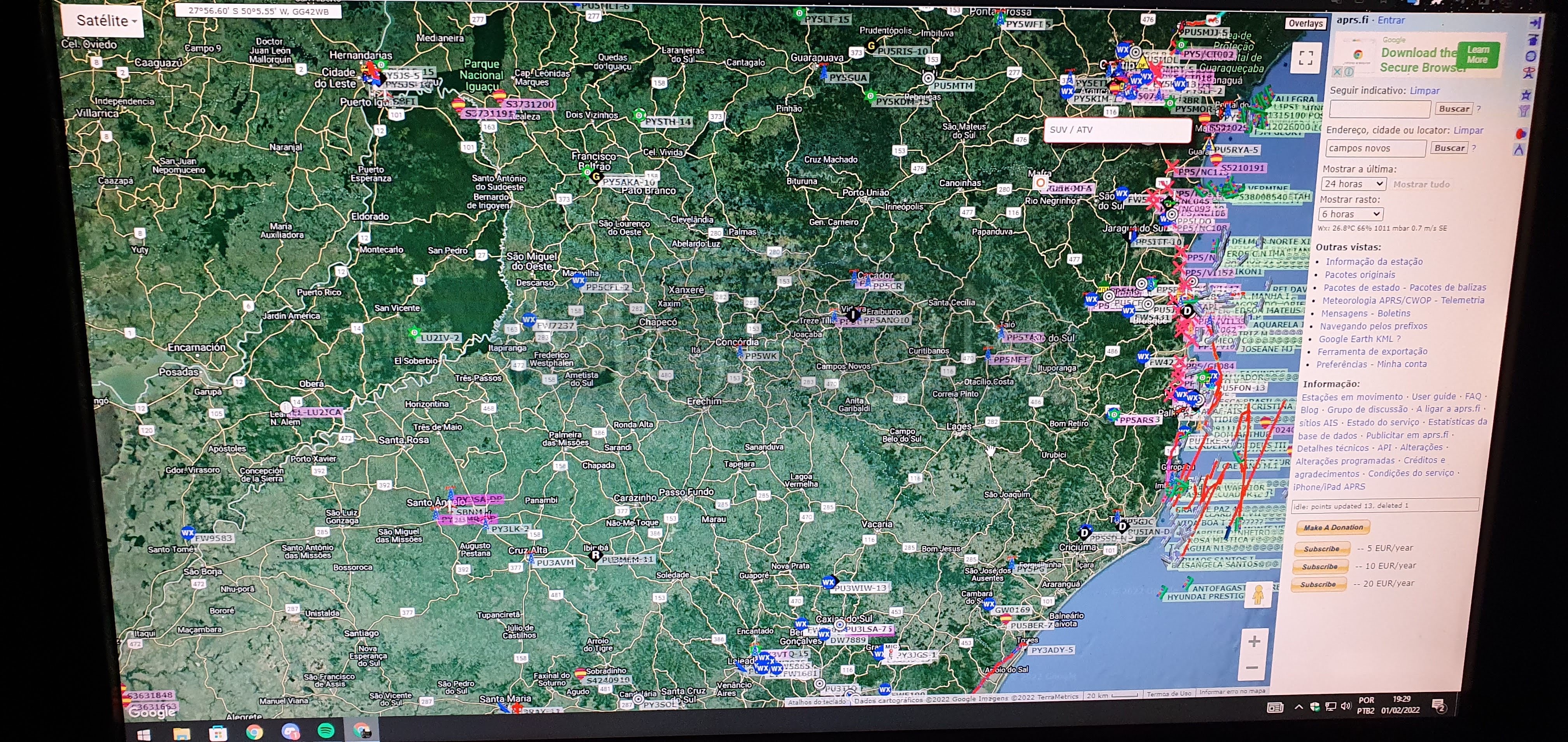Image resolution: width=1568 pixels, height=742 pixels.
Task: Open Spotify from the taskbar
Action: click(x=326, y=730)
